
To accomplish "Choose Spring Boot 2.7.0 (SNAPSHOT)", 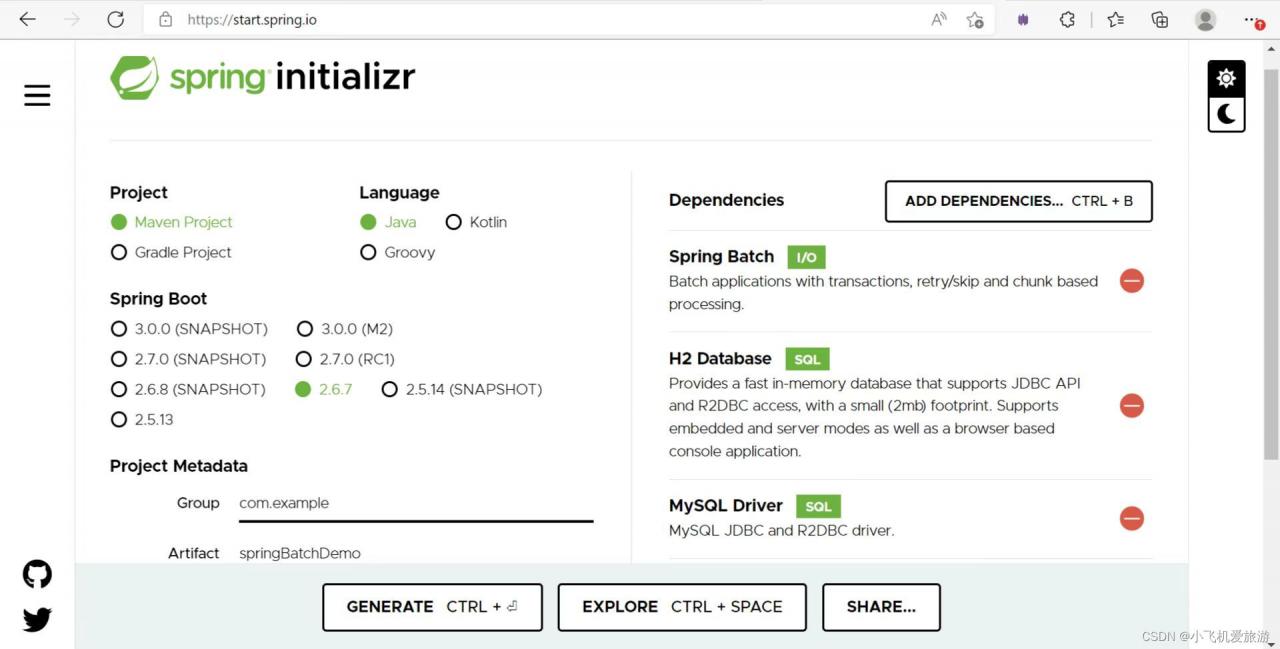I will (x=188, y=359).
